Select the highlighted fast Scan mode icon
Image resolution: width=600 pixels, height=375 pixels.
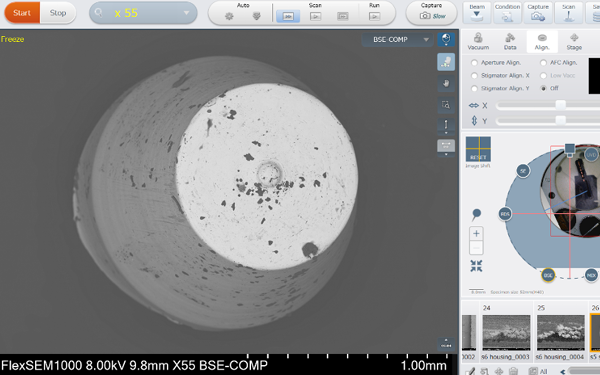(x=288, y=16)
